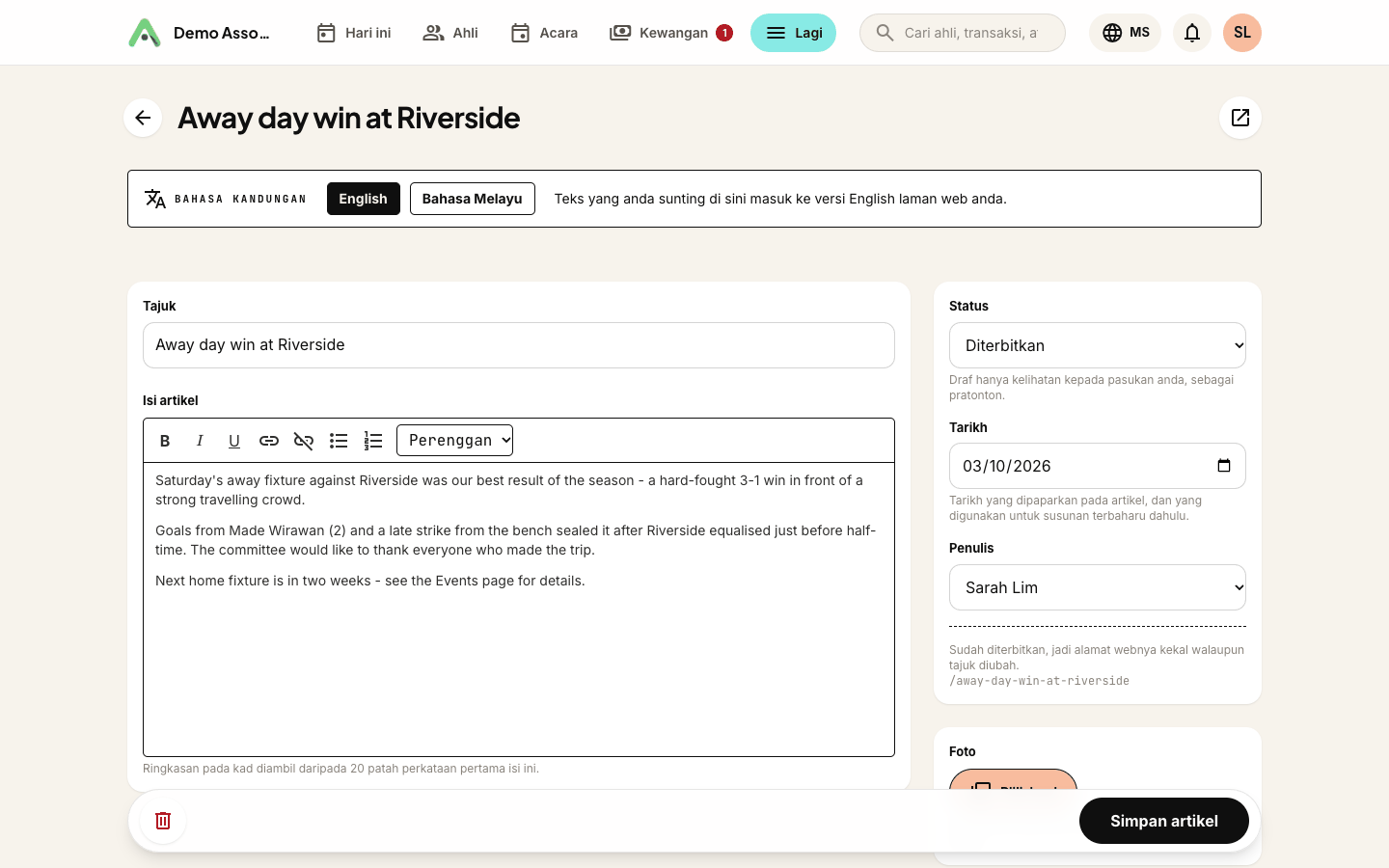Go back using the arrow button
Viewport: 1389px width, 868px height.
point(143,118)
